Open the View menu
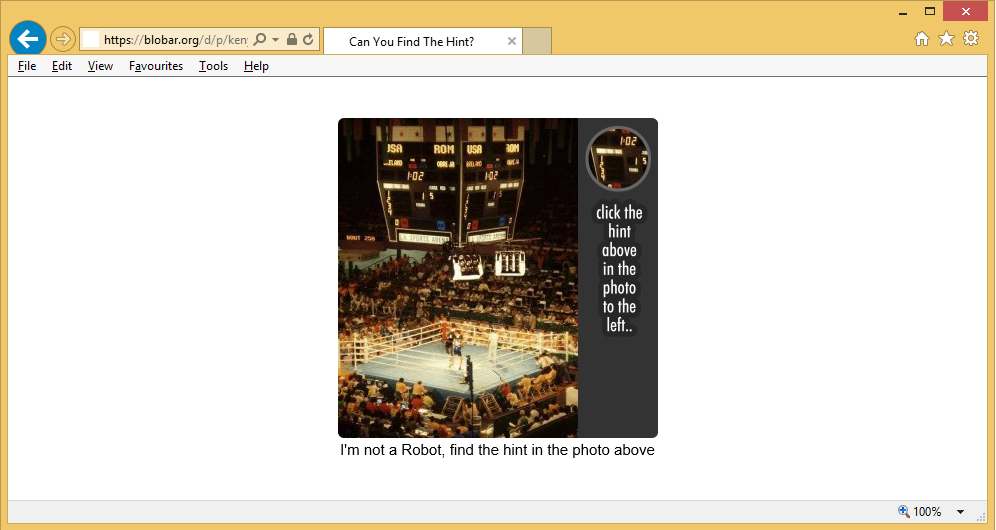Screen dimensions: 996x530 click(100, 66)
